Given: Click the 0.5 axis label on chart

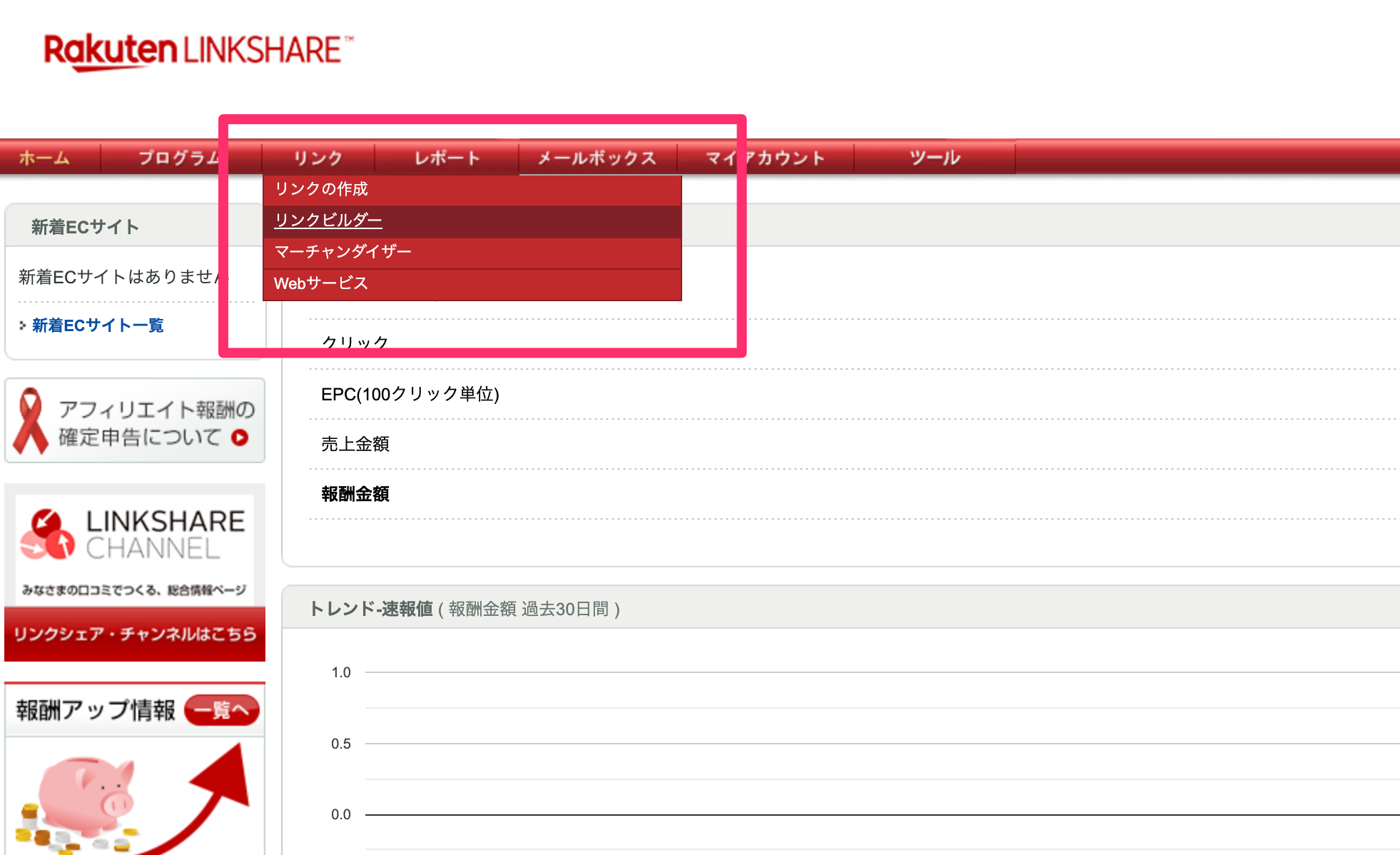Looking at the screenshot, I should pyautogui.click(x=341, y=744).
